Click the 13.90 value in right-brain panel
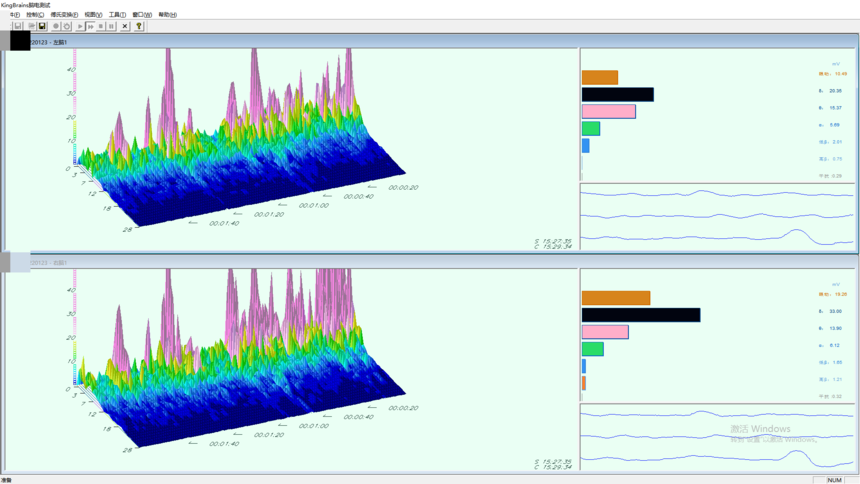This screenshot has height=484, width=860. pos(835,328)
